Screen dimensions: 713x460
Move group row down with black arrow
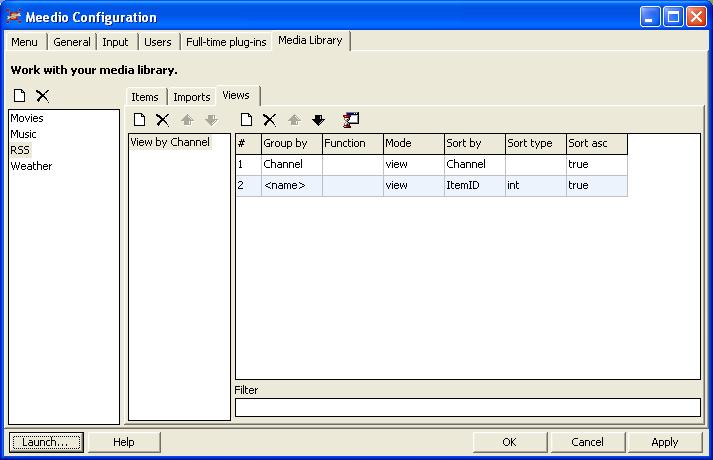318,120
